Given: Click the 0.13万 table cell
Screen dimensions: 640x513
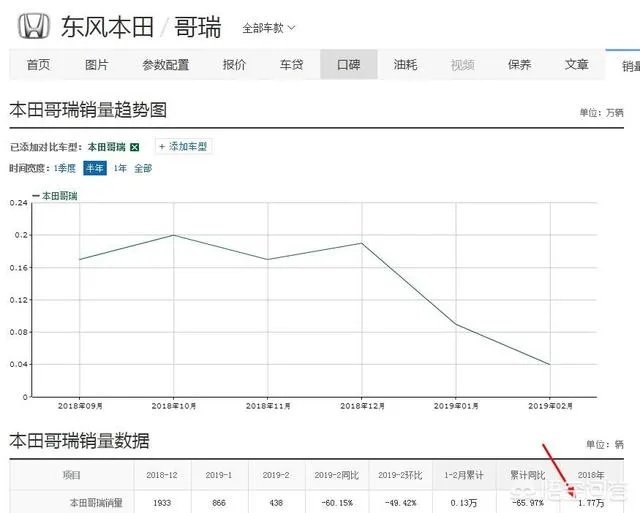Looking at the screenshot, I should click(x=464, y=503).
